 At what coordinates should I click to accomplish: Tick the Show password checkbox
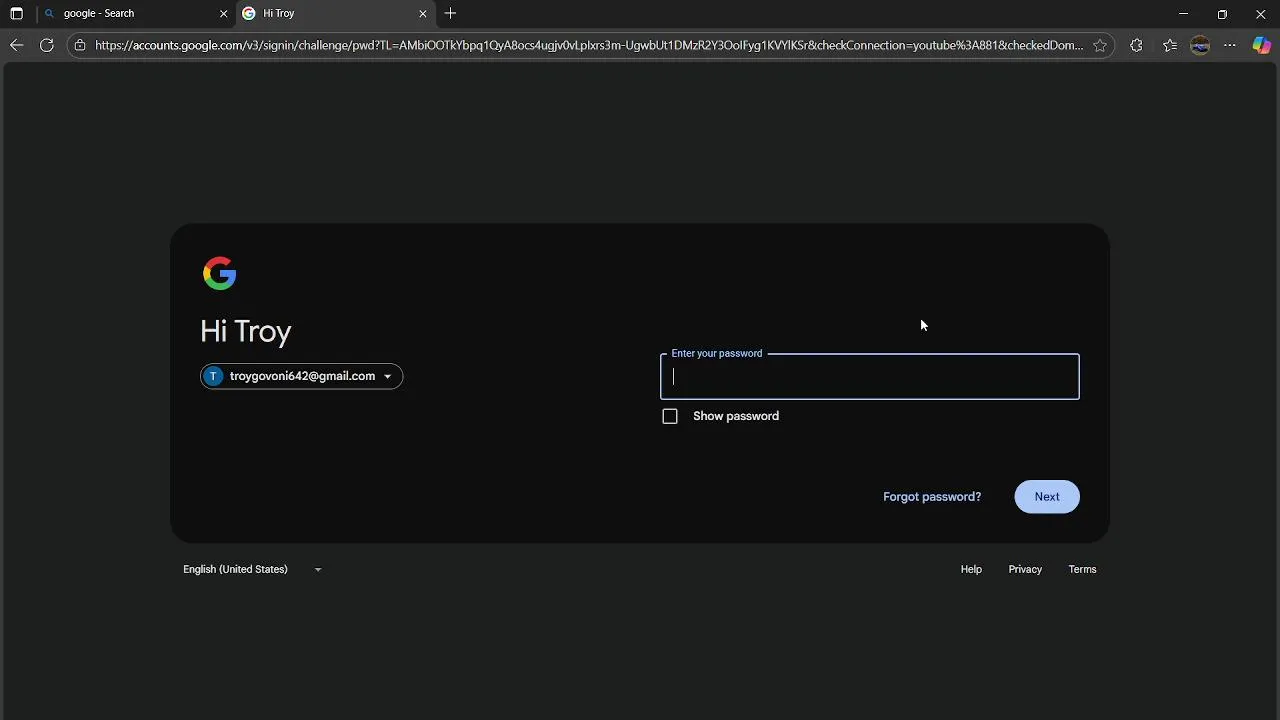tap(670, 416)
